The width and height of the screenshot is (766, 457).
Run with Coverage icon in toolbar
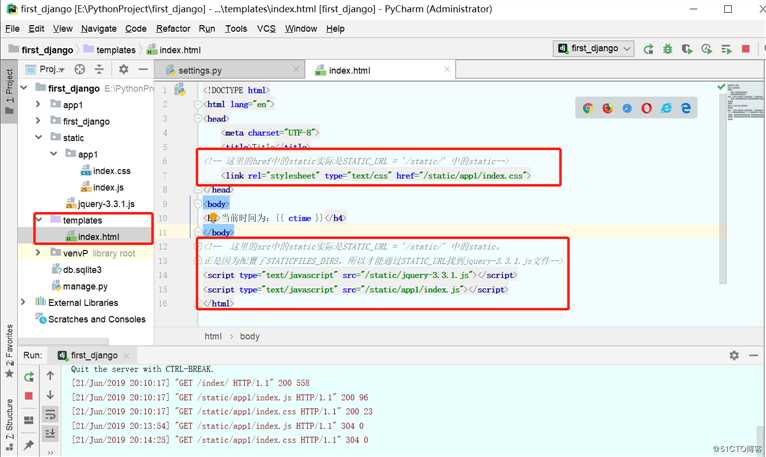click(687, 49)
